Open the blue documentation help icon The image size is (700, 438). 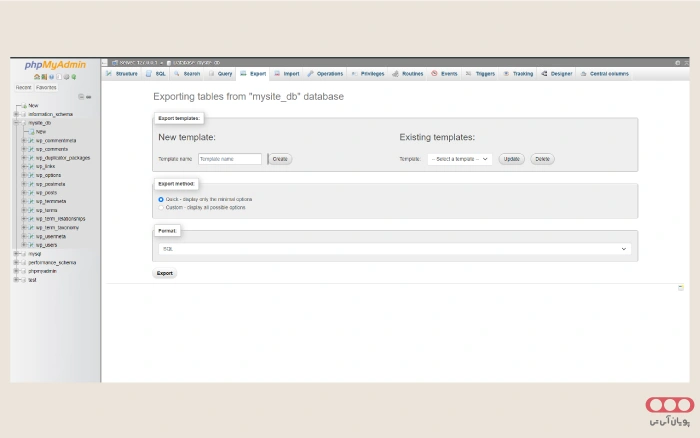click(51, 77)
